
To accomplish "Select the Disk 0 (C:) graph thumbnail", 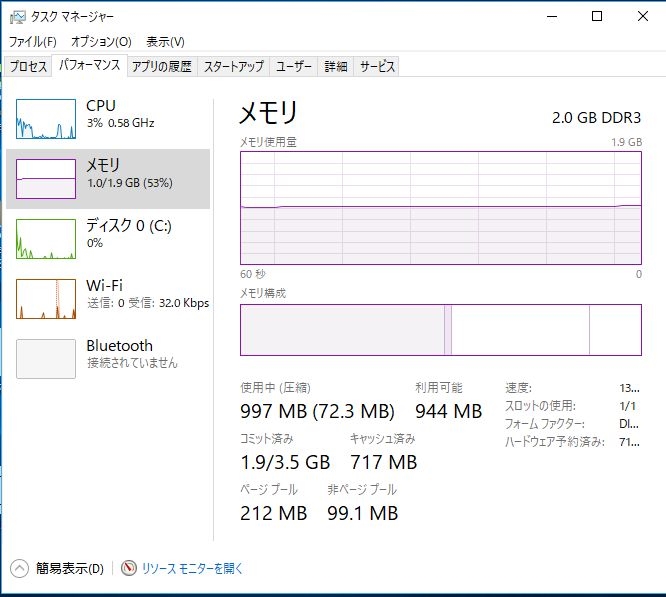I will click(x=46, y=239).
